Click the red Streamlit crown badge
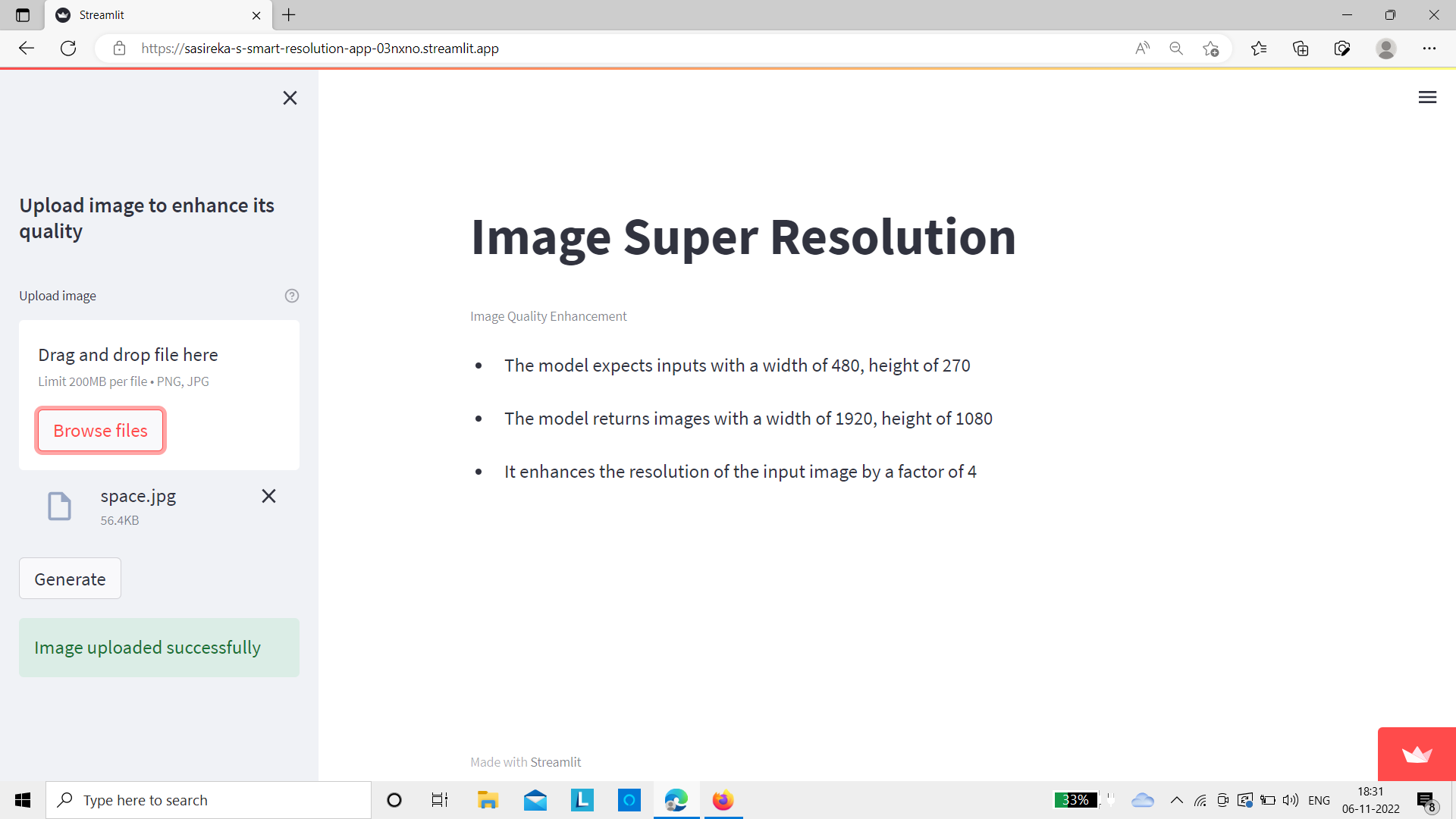This screenshot has height=819, width=1456. click(1417, 754)
